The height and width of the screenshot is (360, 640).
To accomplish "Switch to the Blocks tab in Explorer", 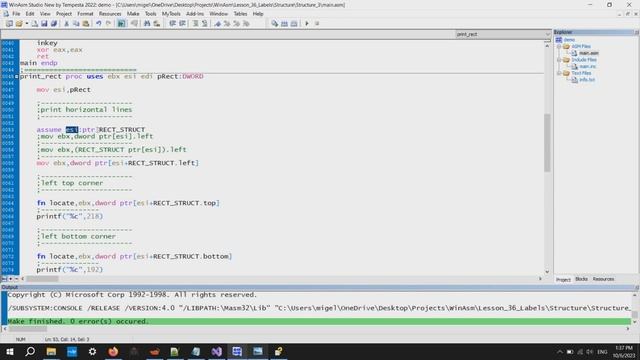I will click(x=581, y=279).
